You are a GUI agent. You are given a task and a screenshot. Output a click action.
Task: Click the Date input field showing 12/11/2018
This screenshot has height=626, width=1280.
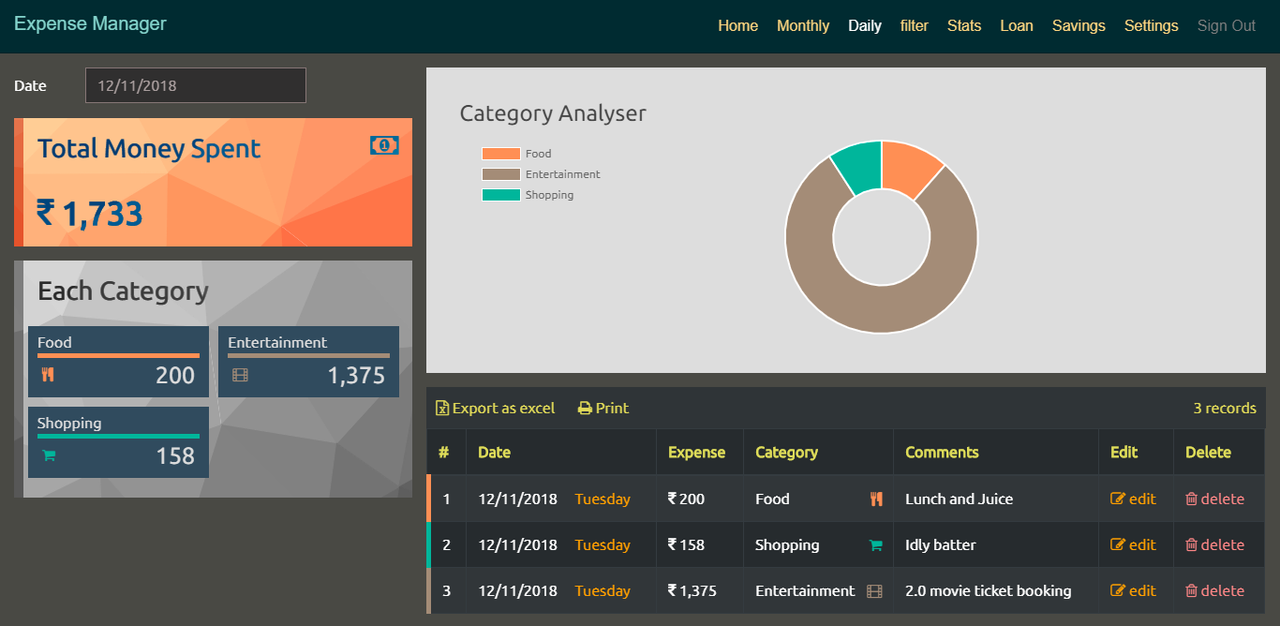point(195,85)
